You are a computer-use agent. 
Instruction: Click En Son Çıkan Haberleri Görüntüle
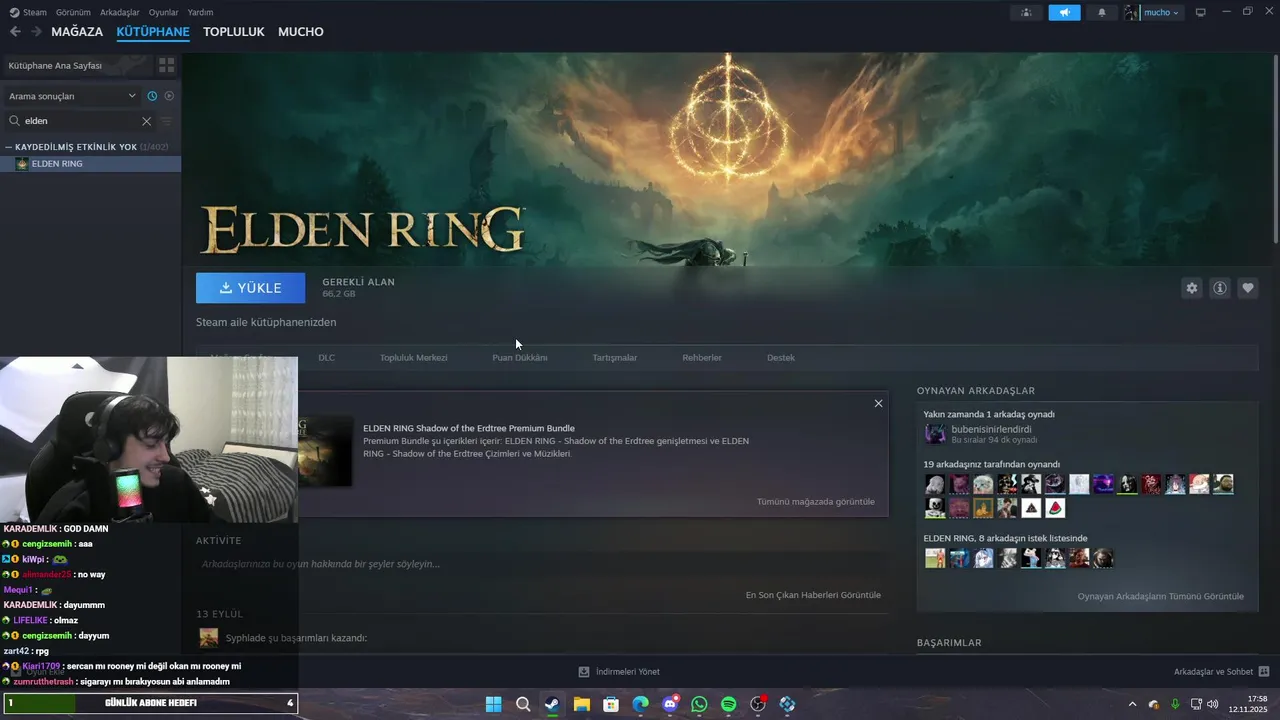click(x=813, y=595)
